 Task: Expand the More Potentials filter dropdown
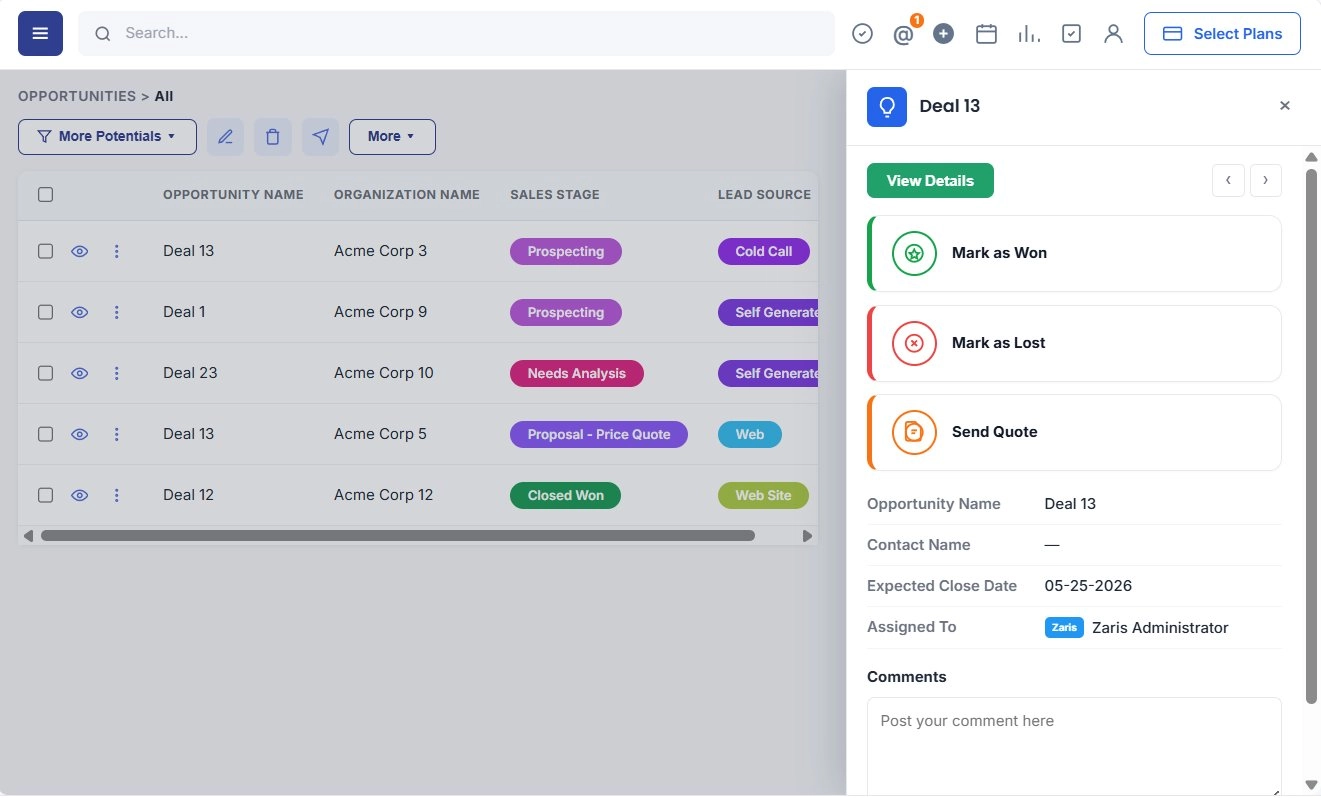click(x=107, y=137)
